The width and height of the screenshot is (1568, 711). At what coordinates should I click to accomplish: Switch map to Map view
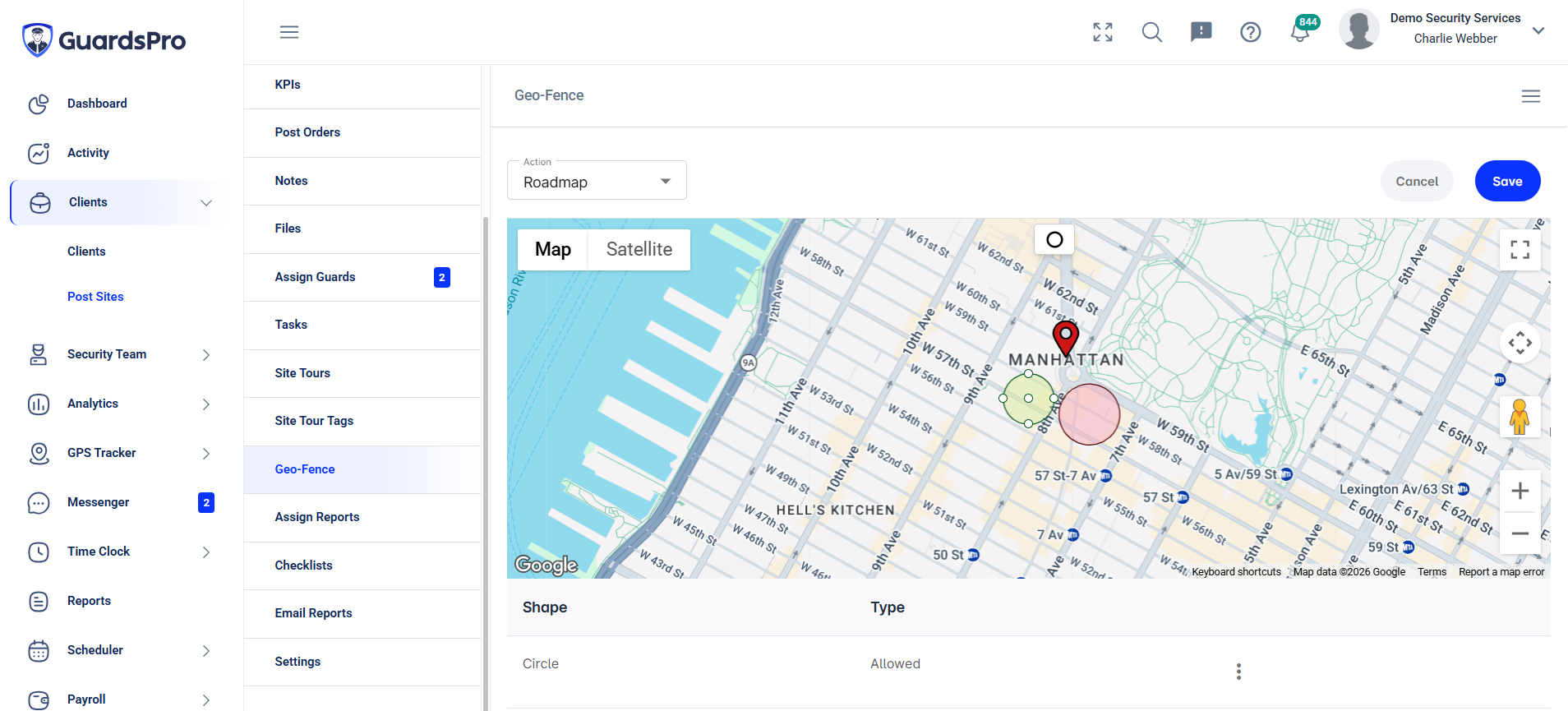pyautogui.click(x=553, y=249)
